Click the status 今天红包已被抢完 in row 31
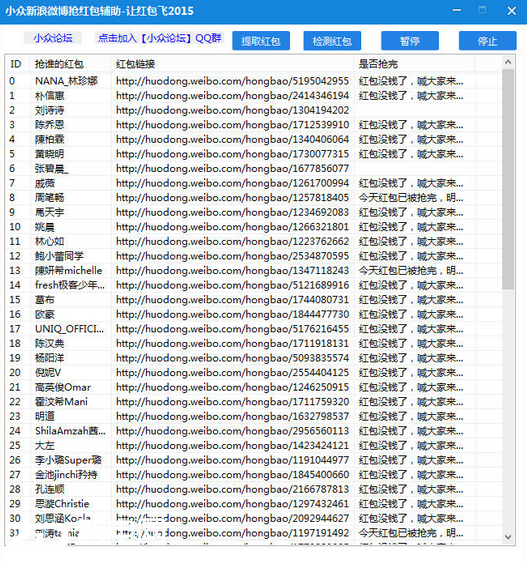The width and height of the screenshot is (527, 563). pyautogui.click(x=411, y=533)
